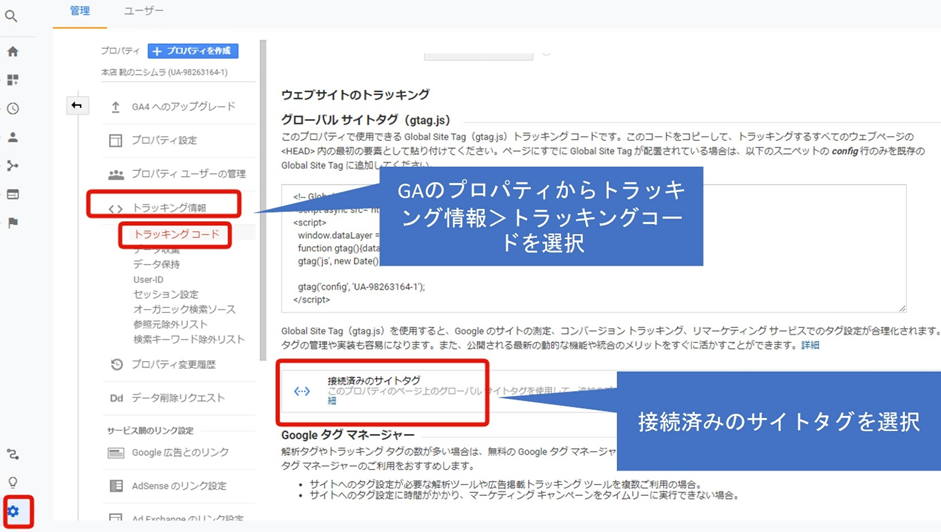The width and height of the screenshot is (941, 532).
Task: Click property user management people icon
Action: tap(116, 174)
